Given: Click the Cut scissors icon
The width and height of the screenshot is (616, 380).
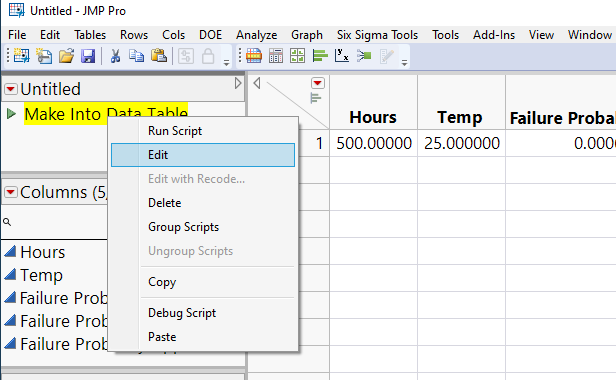Looking at the screenshot, I should [115, 56].
